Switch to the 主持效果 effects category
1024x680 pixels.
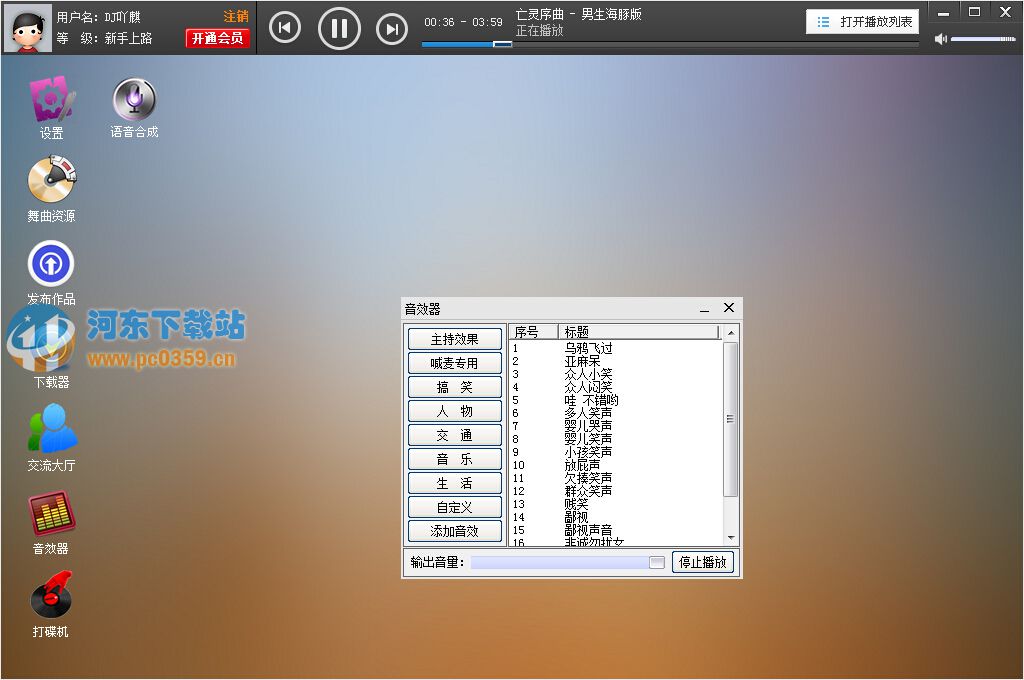pos(454,338)
